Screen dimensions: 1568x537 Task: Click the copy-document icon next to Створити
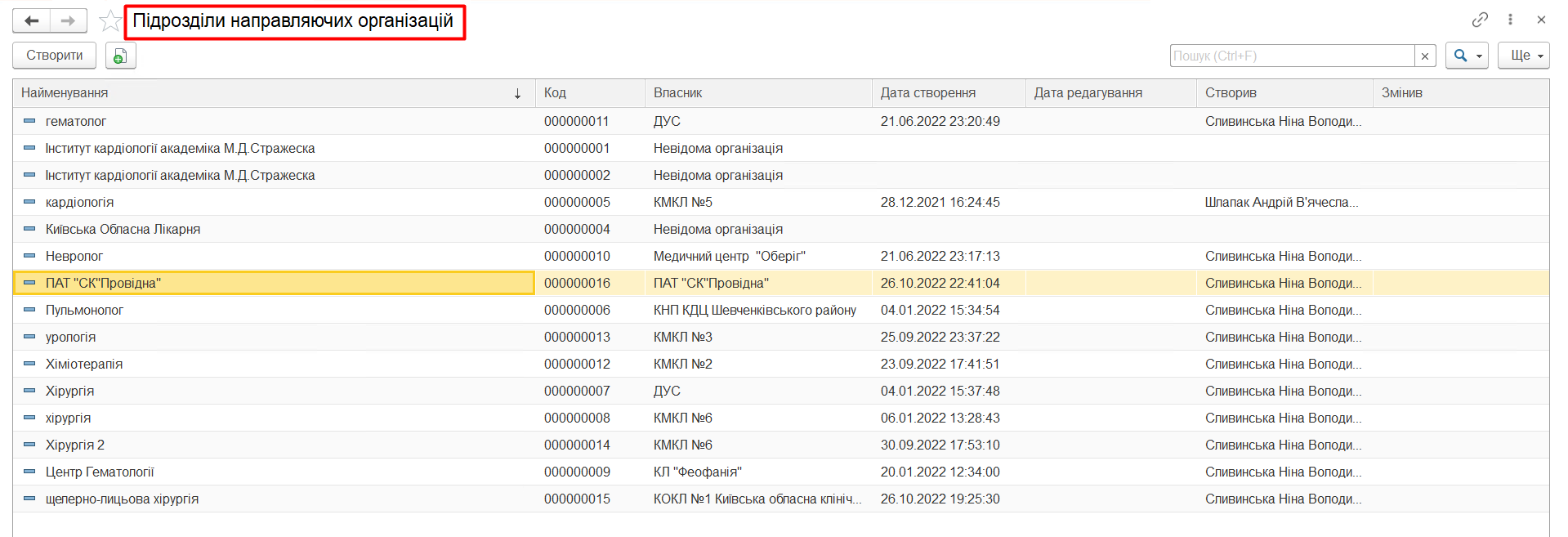click(120, 56)
